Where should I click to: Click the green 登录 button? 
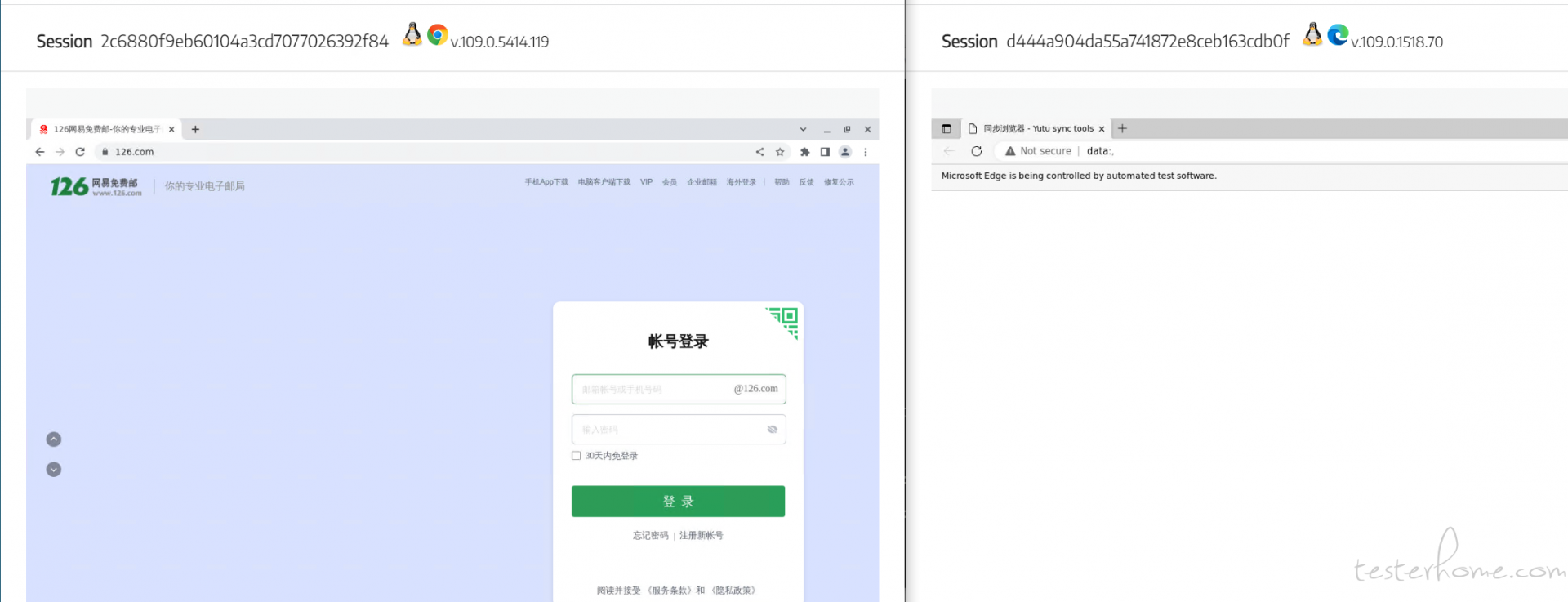(679, 502)
